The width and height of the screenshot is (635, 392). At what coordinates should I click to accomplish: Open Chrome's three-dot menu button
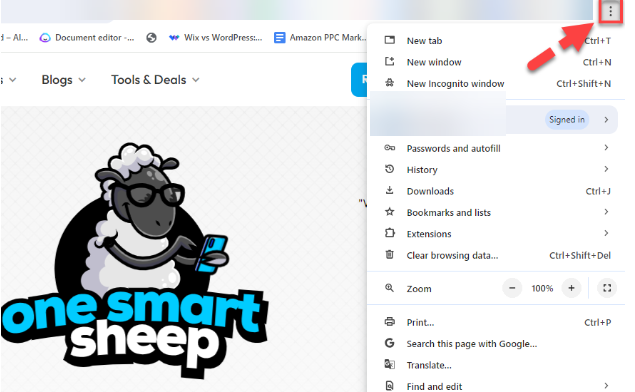click(x=610, y=12)
